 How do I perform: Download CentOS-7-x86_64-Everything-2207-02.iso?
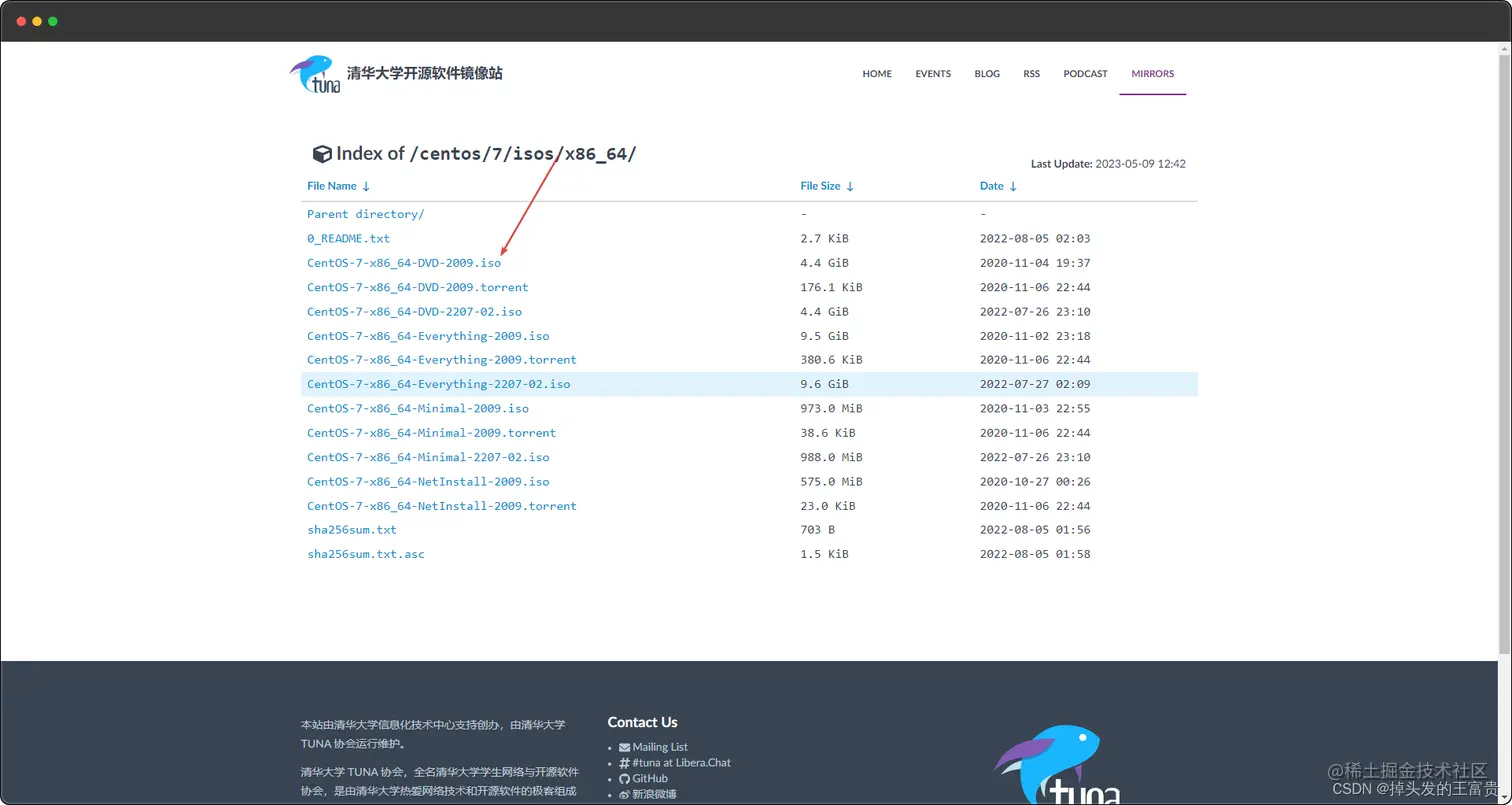(x=438, y=384)
